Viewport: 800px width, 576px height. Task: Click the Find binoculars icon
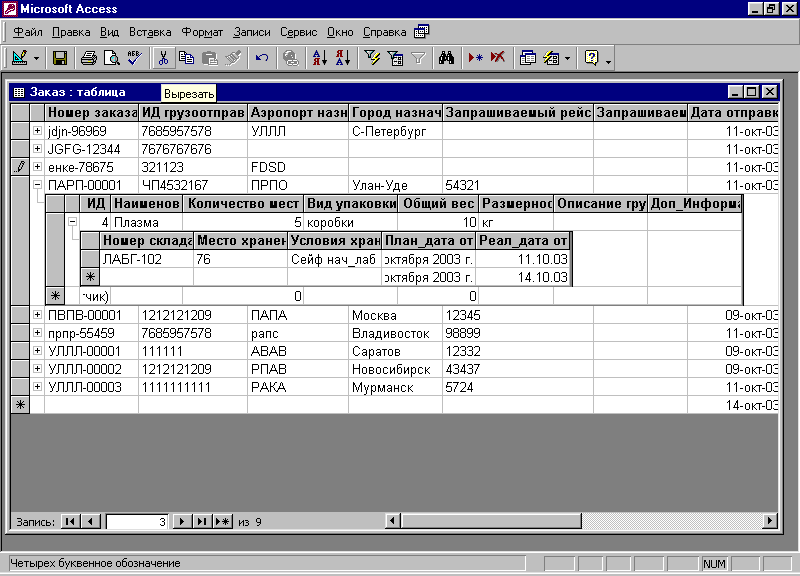(446, 58)
